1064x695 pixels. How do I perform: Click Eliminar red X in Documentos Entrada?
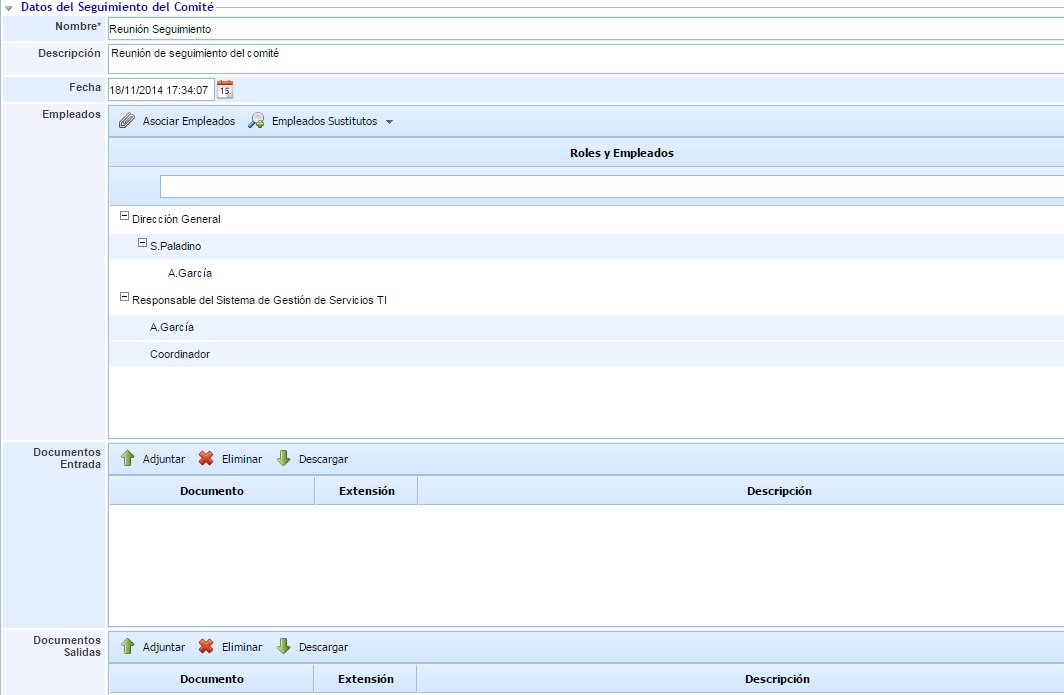(x=206, y=459)
